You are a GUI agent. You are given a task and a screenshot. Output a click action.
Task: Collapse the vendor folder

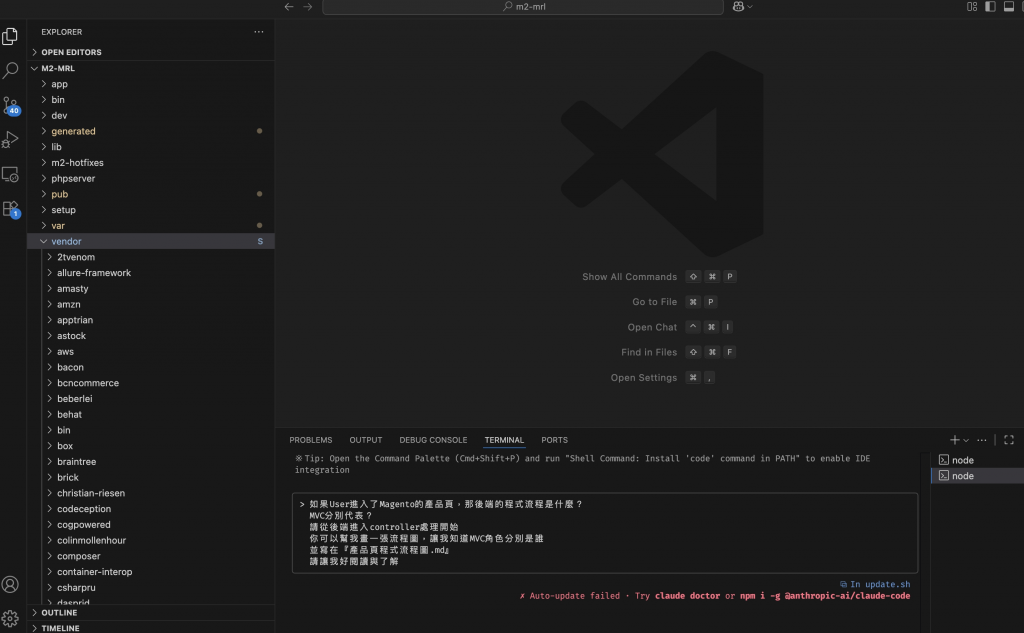pyautogui.click(x=151, y=241)
